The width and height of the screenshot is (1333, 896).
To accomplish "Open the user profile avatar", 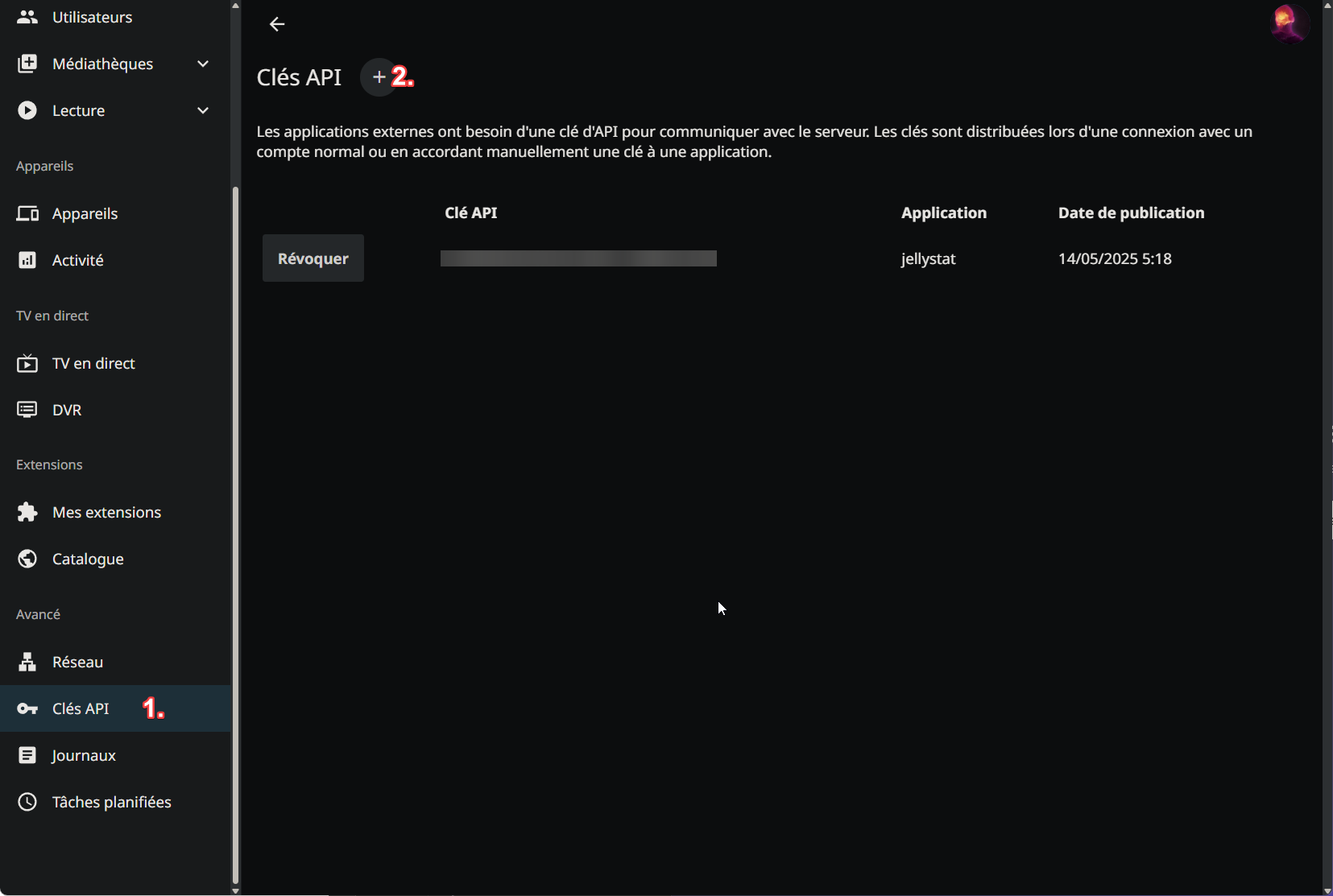I will (1289, 23).
